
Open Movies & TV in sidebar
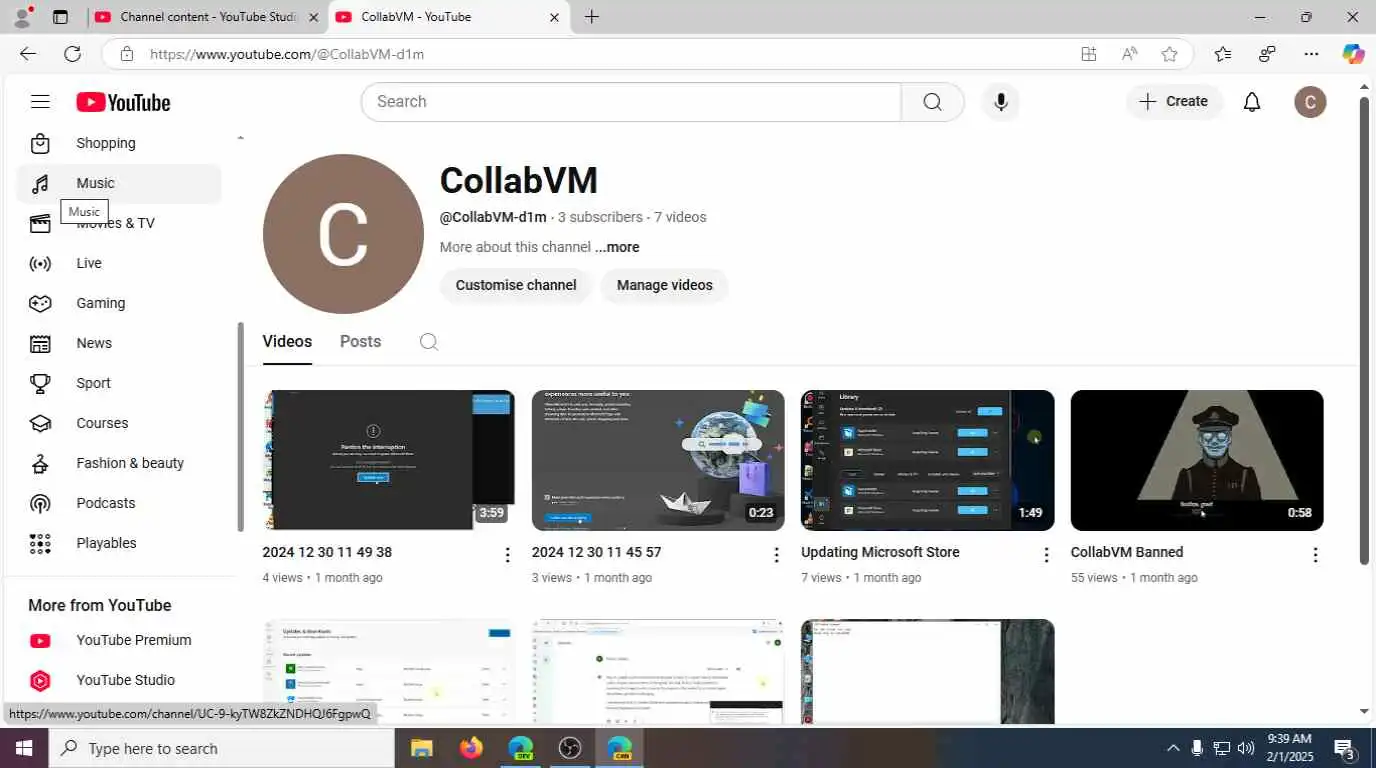(118, 223)
